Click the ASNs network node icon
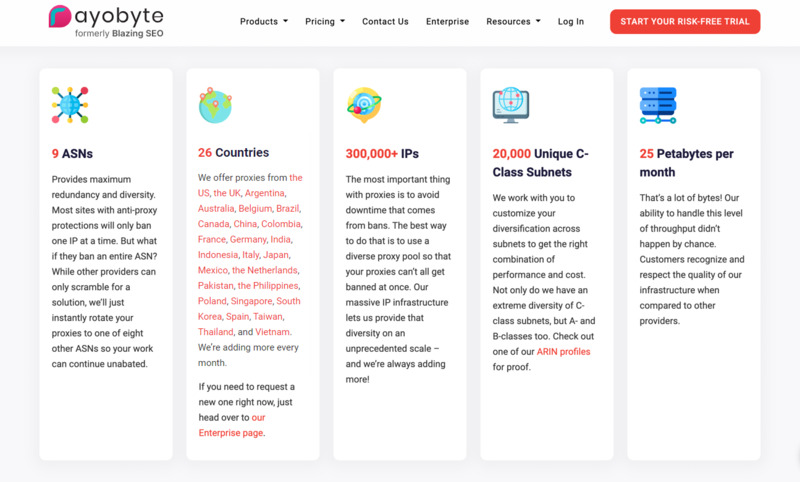This screenshot has height=482, width=800. [x=70, y=105]
